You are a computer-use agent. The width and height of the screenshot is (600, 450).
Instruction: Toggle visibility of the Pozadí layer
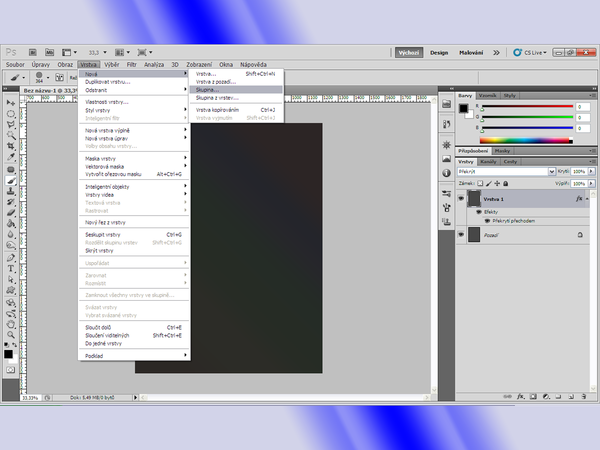[x=462, y=234]
